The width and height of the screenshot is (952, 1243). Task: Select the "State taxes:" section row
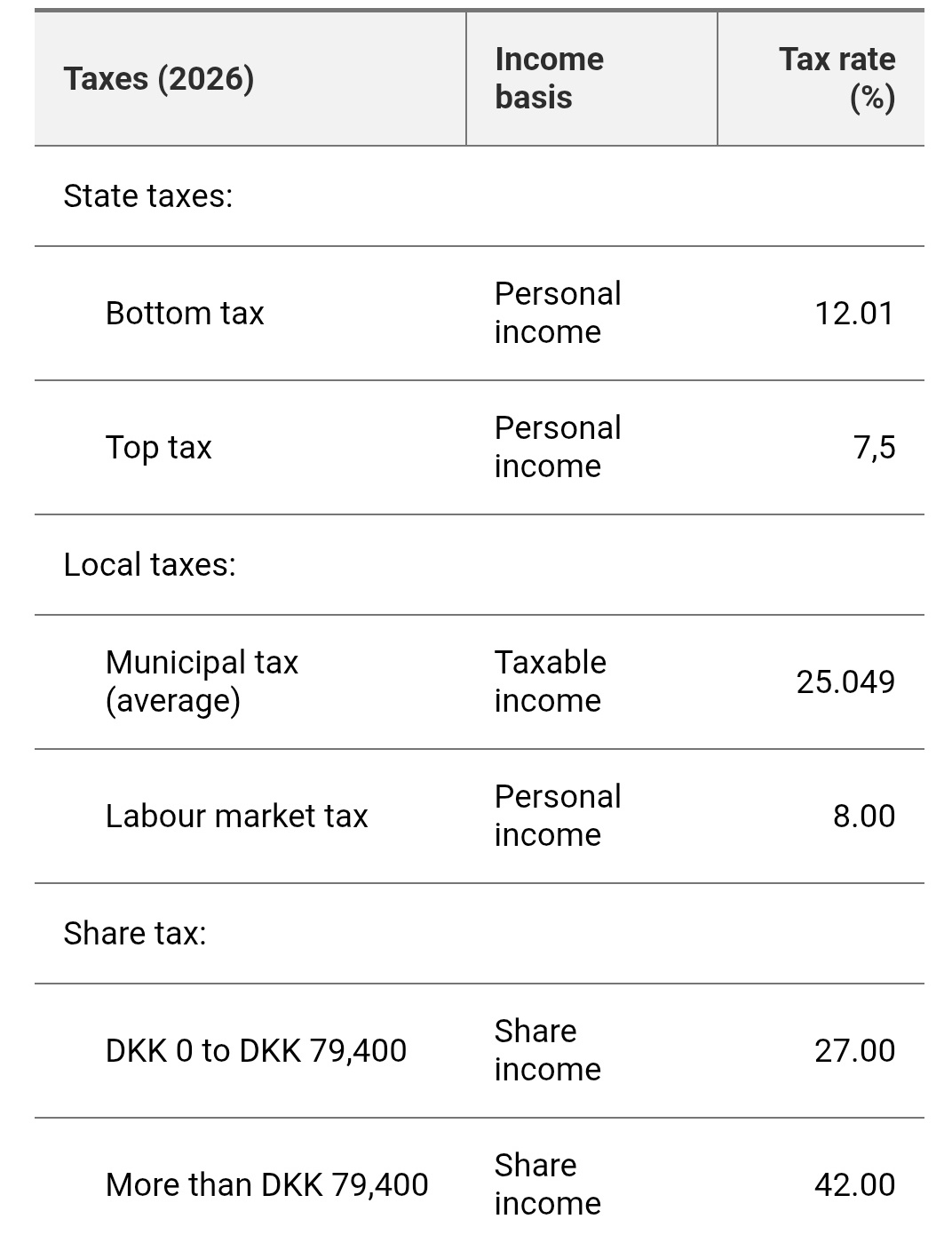pos(148,196)
